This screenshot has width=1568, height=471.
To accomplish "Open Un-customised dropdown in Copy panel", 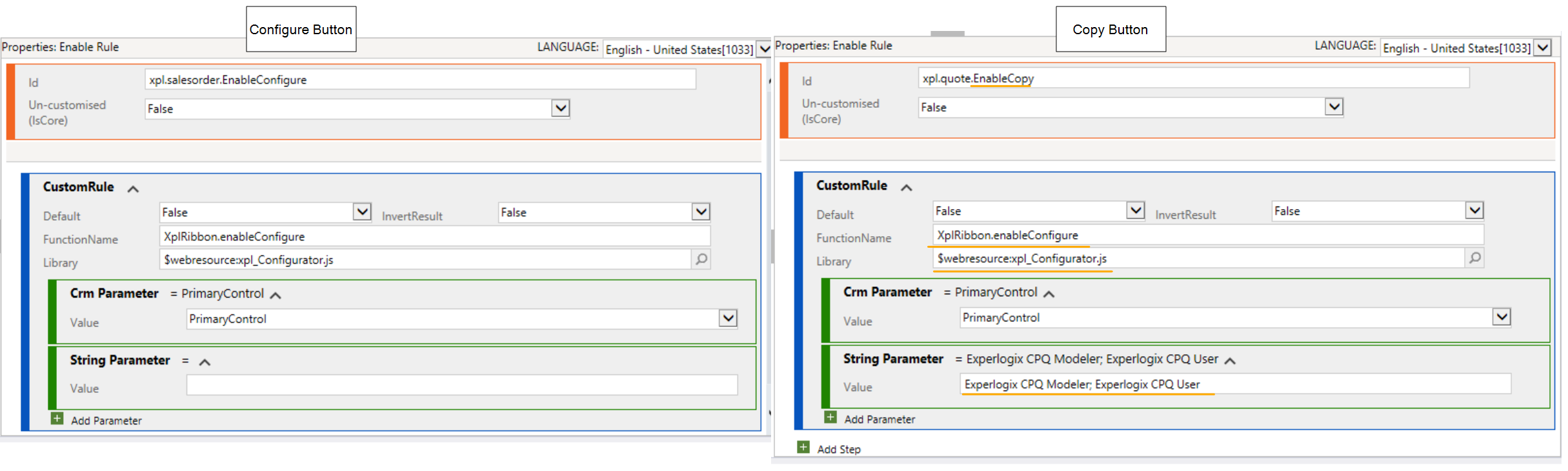I will click(1334, 107).
